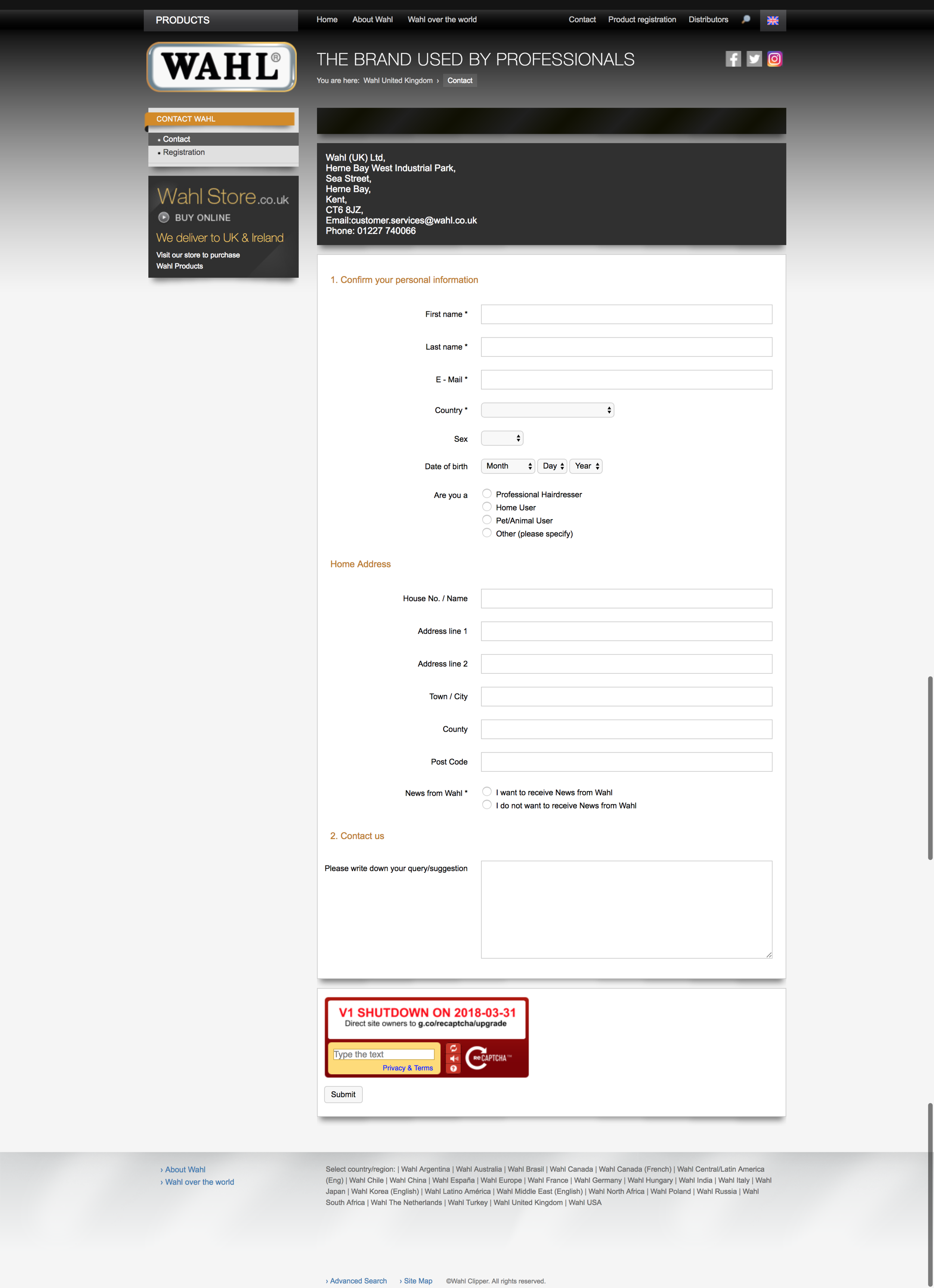Open the Wahl Store.co.uk banner
Viewport: 934px width, 1288px height.
223,227
